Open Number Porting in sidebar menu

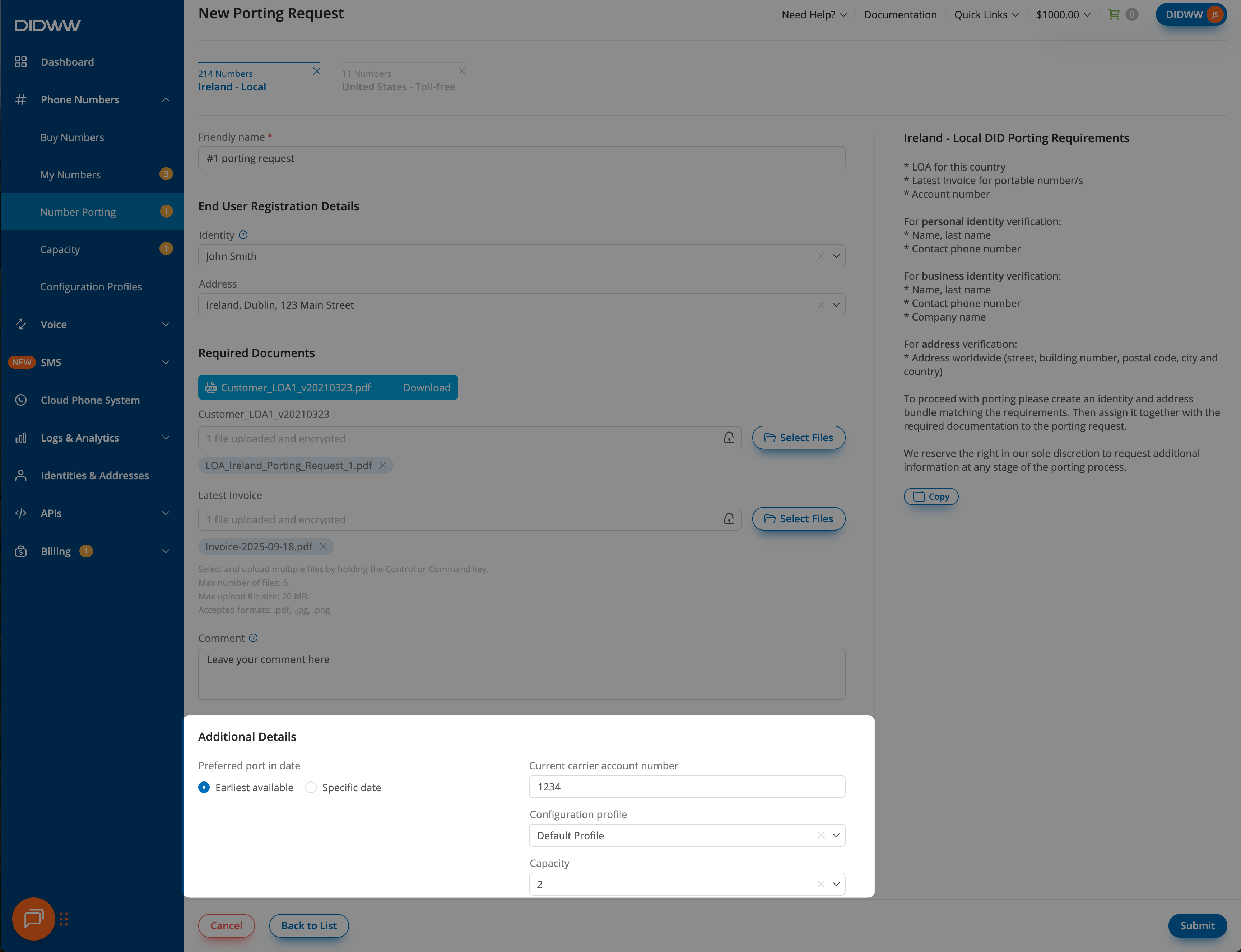pyautogui.click(x=78, y=212)
